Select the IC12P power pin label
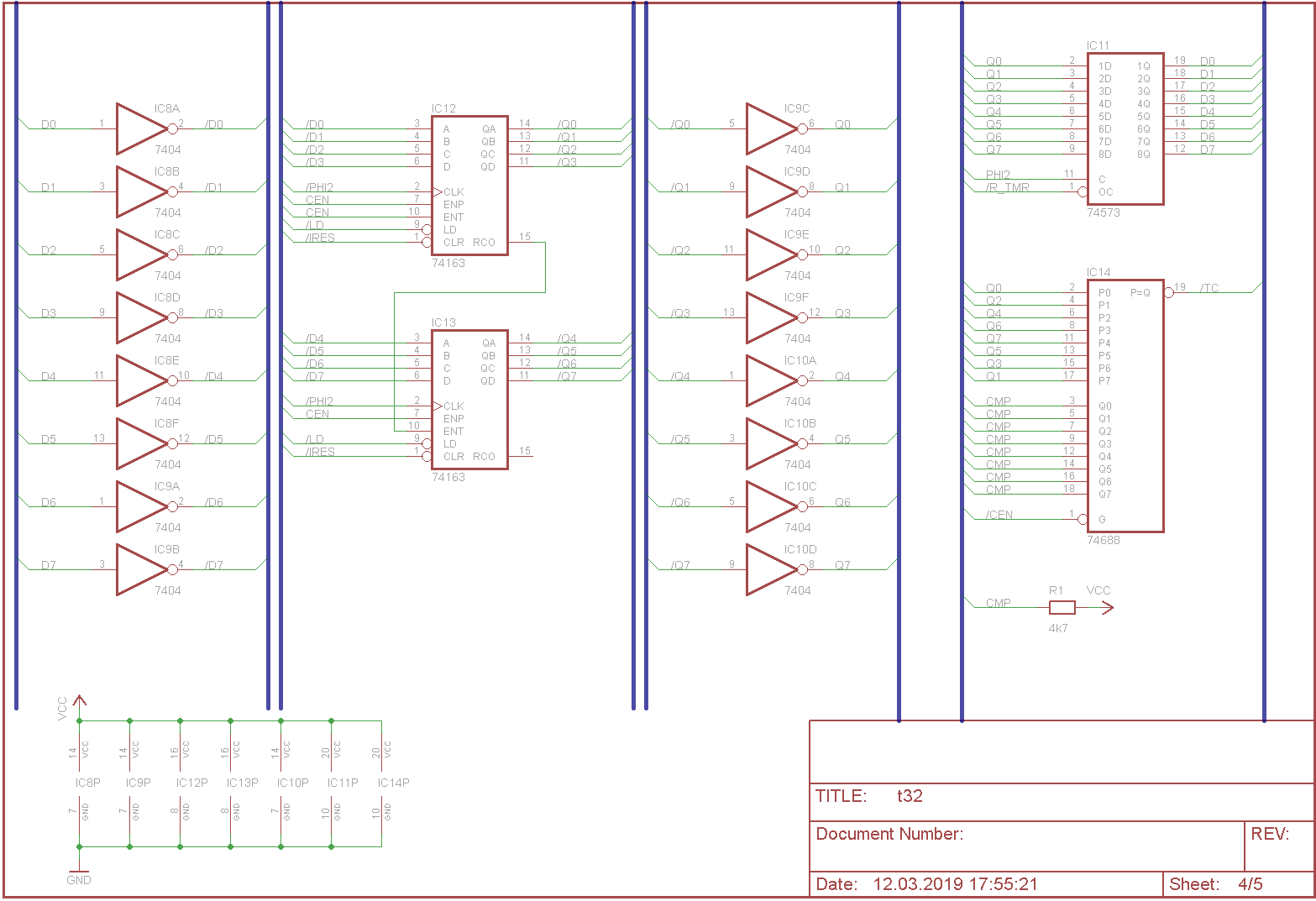The height and width of the screenshot is (901, 1316). click(x=191, y=783)
